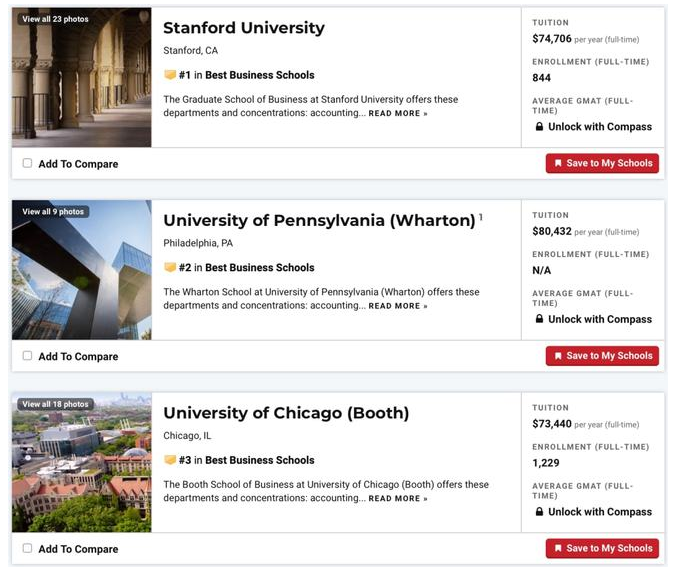Expand Stanford description via READ MORE
Screen dimensions: 677x575
coord(398,114)
